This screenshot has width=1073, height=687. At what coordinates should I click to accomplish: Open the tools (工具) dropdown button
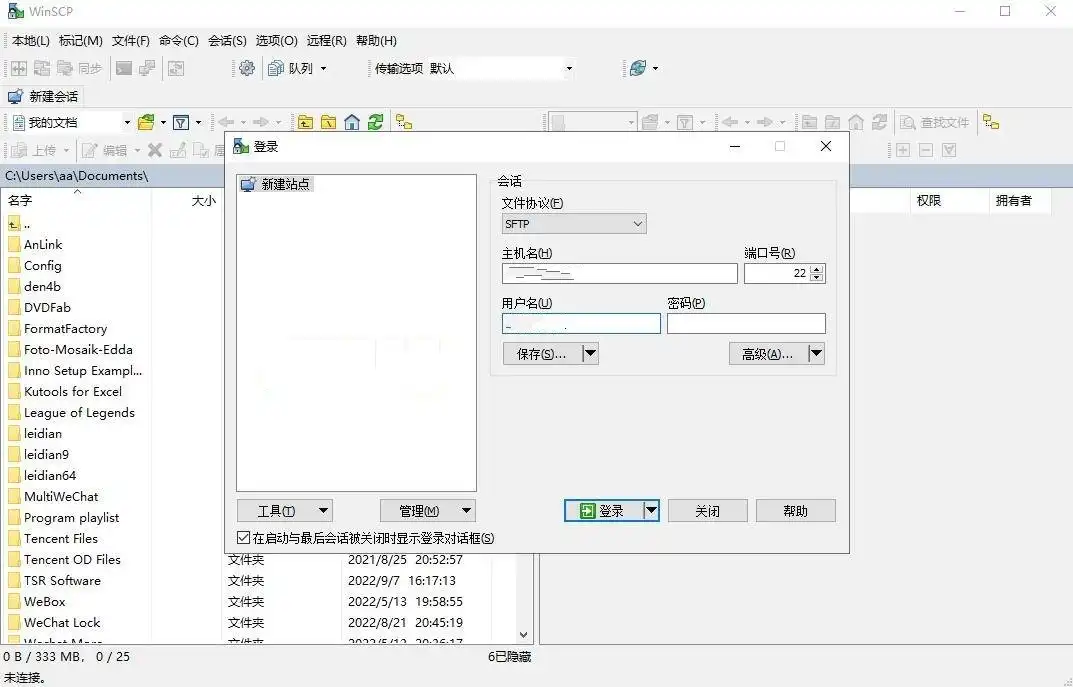[285, 510]
